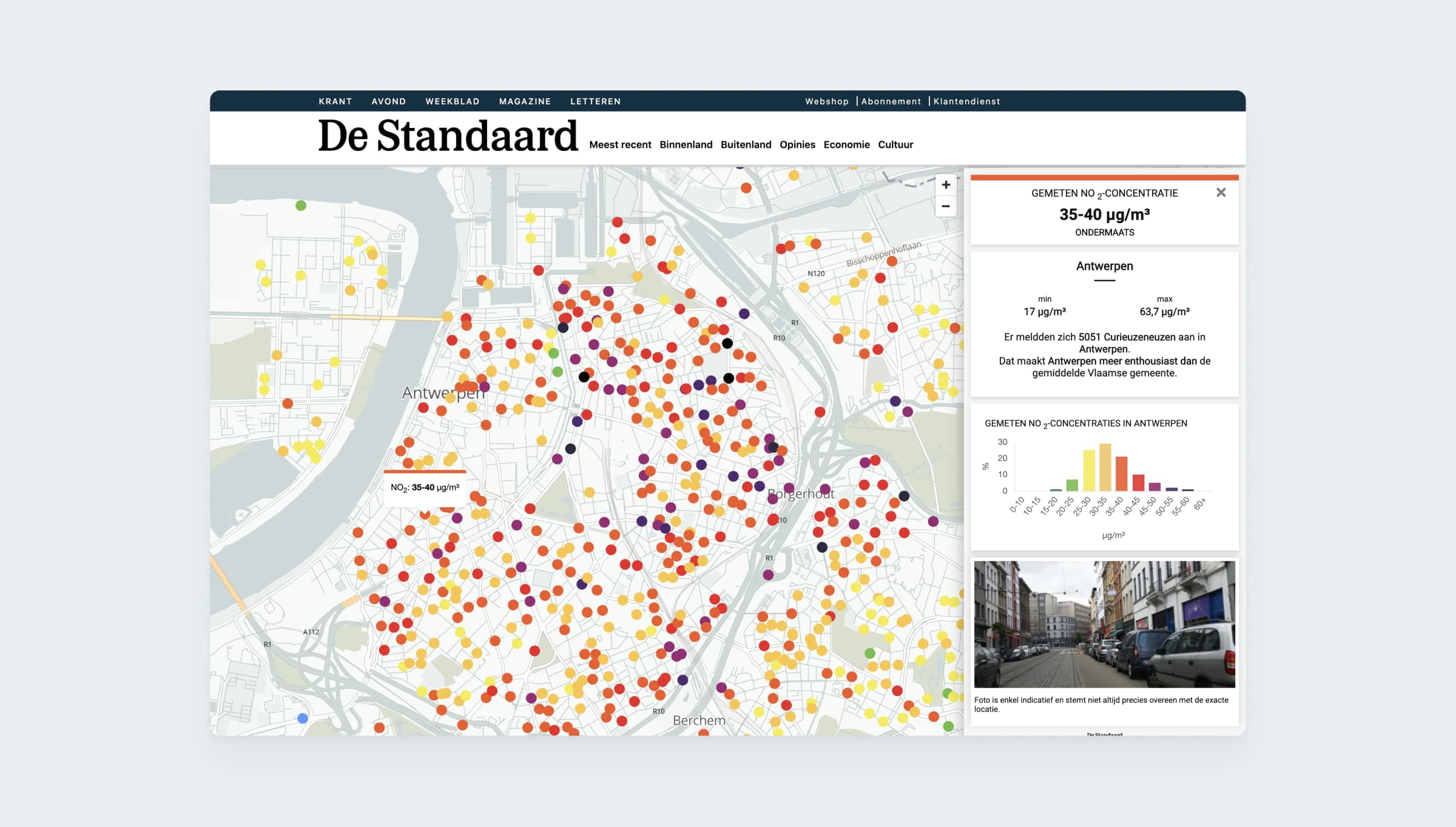This screenshot has height=827, width=1456.
Task: Click the 35-40 µg/m³ headline value
Action: [1105, 215]
